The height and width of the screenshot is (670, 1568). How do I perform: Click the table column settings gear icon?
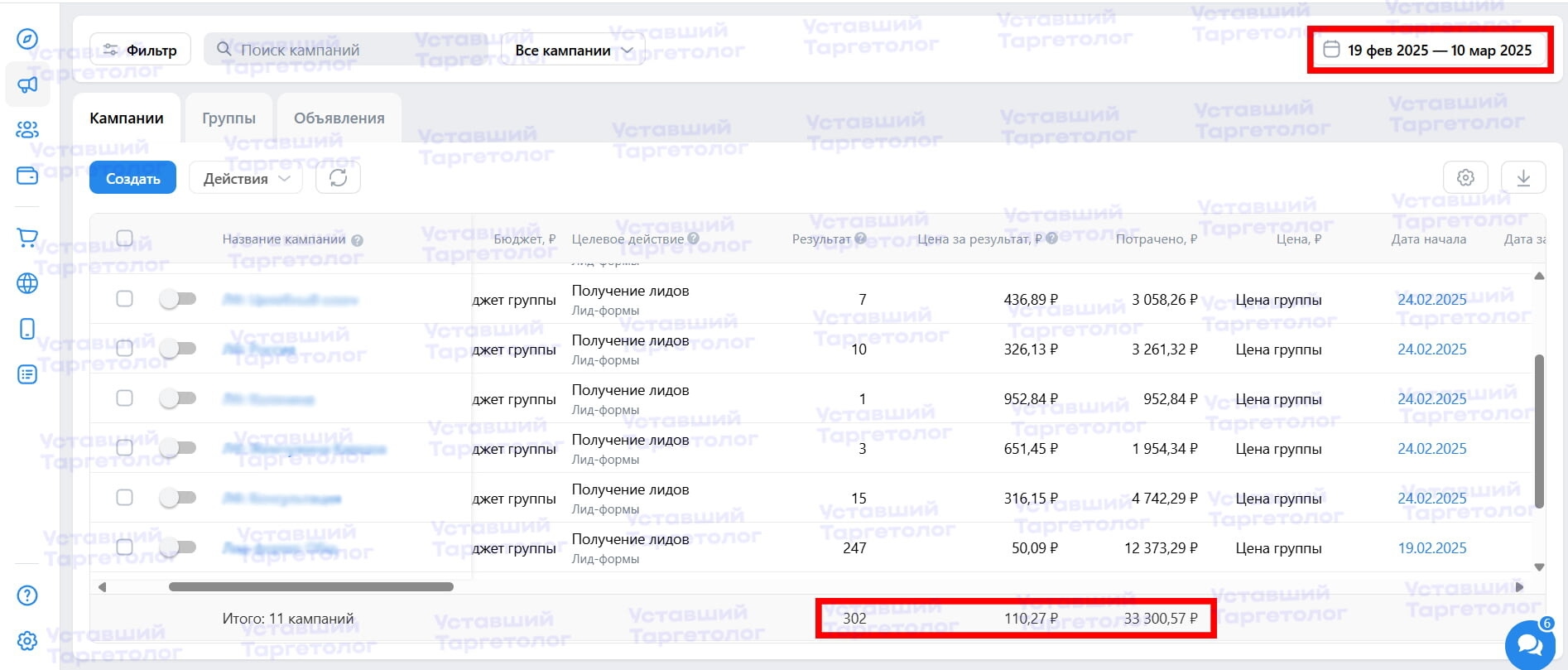click(1465, 177)
